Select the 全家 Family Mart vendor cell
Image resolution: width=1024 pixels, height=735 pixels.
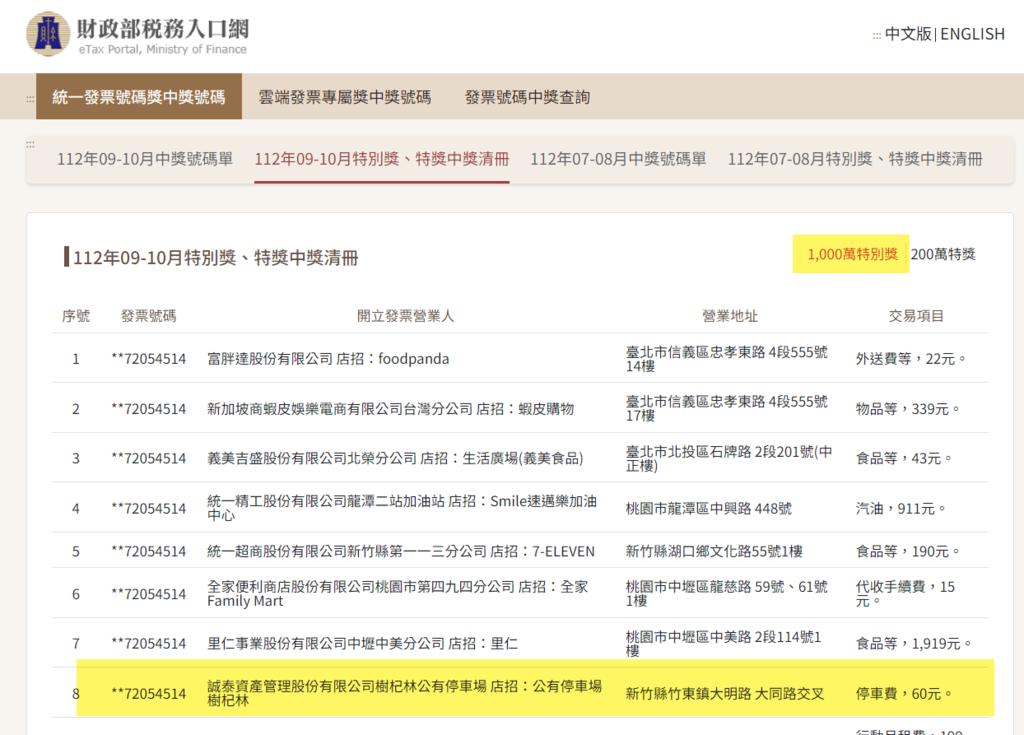398,594
